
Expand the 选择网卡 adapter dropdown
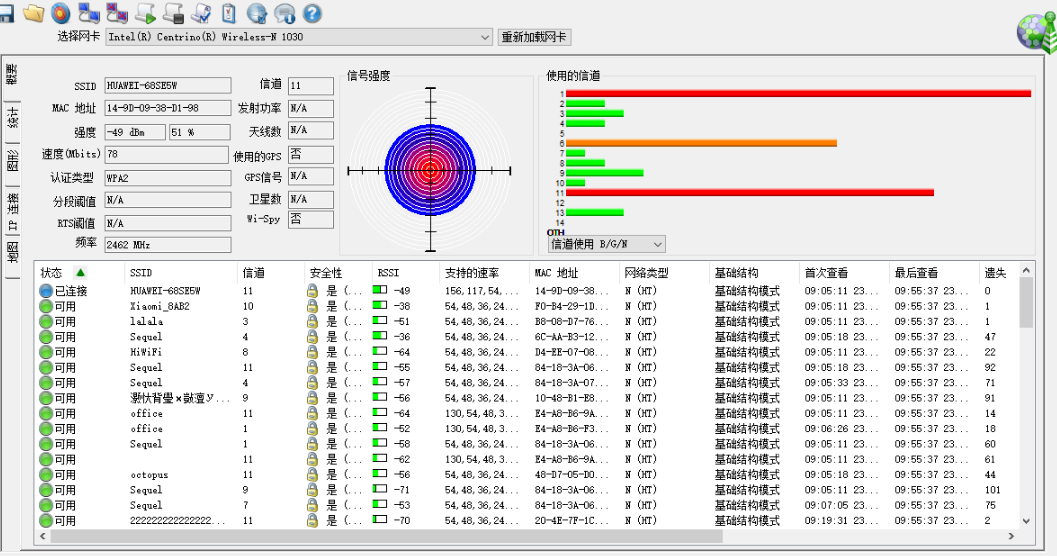point(485,37)
